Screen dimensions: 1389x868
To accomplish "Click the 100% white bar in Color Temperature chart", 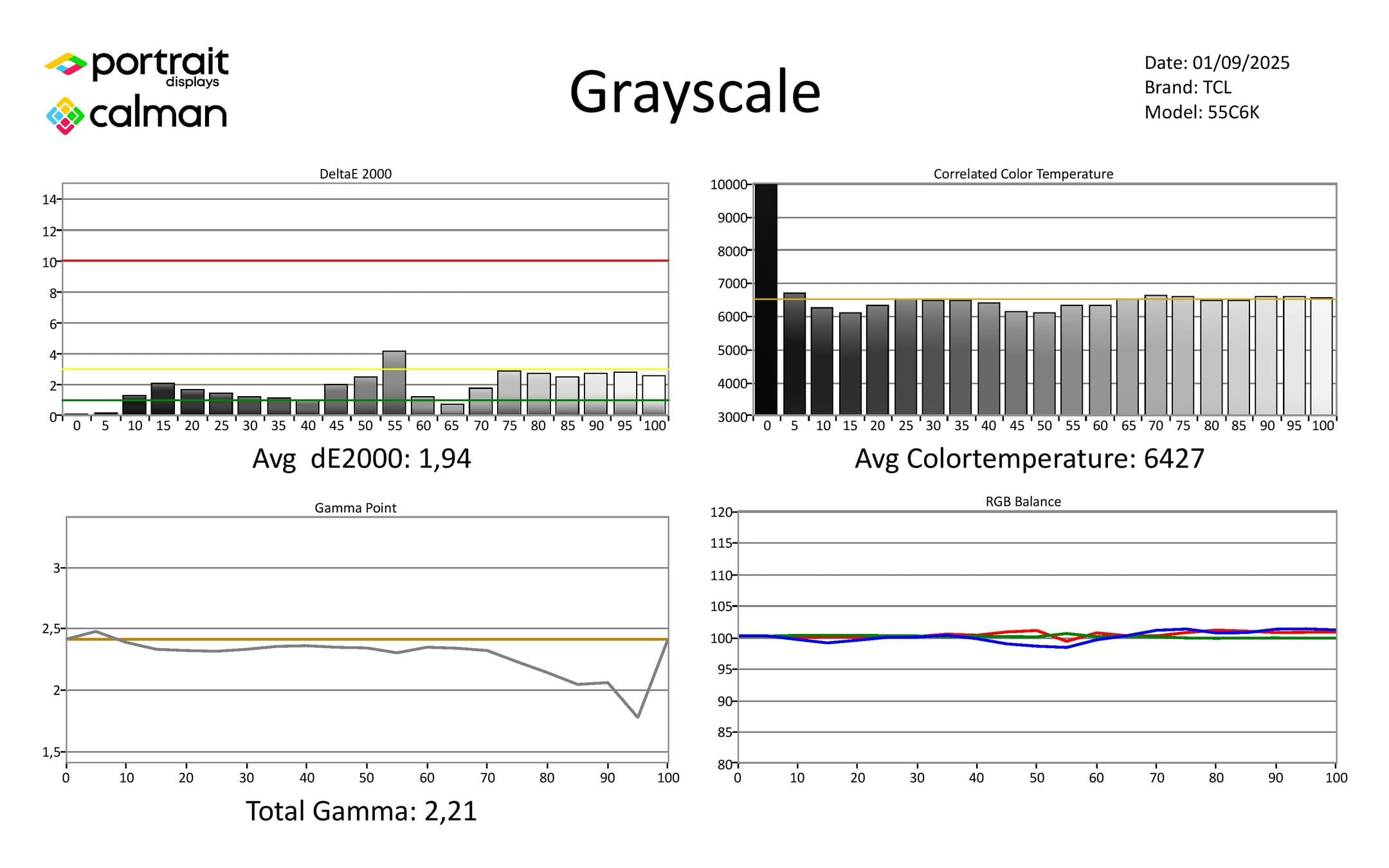I will coord(1322,357).
